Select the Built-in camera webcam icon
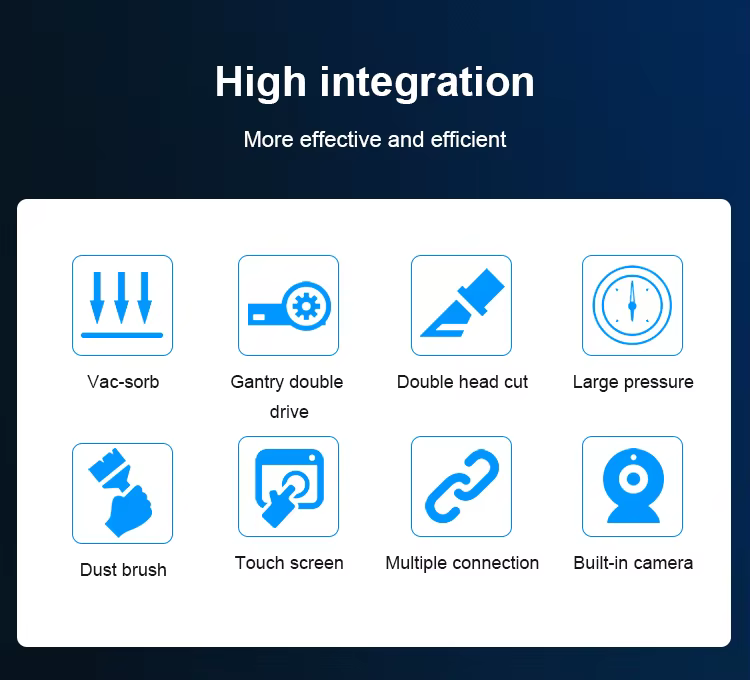Viewport: 750px width, 680px height. [x=632, y=486]
